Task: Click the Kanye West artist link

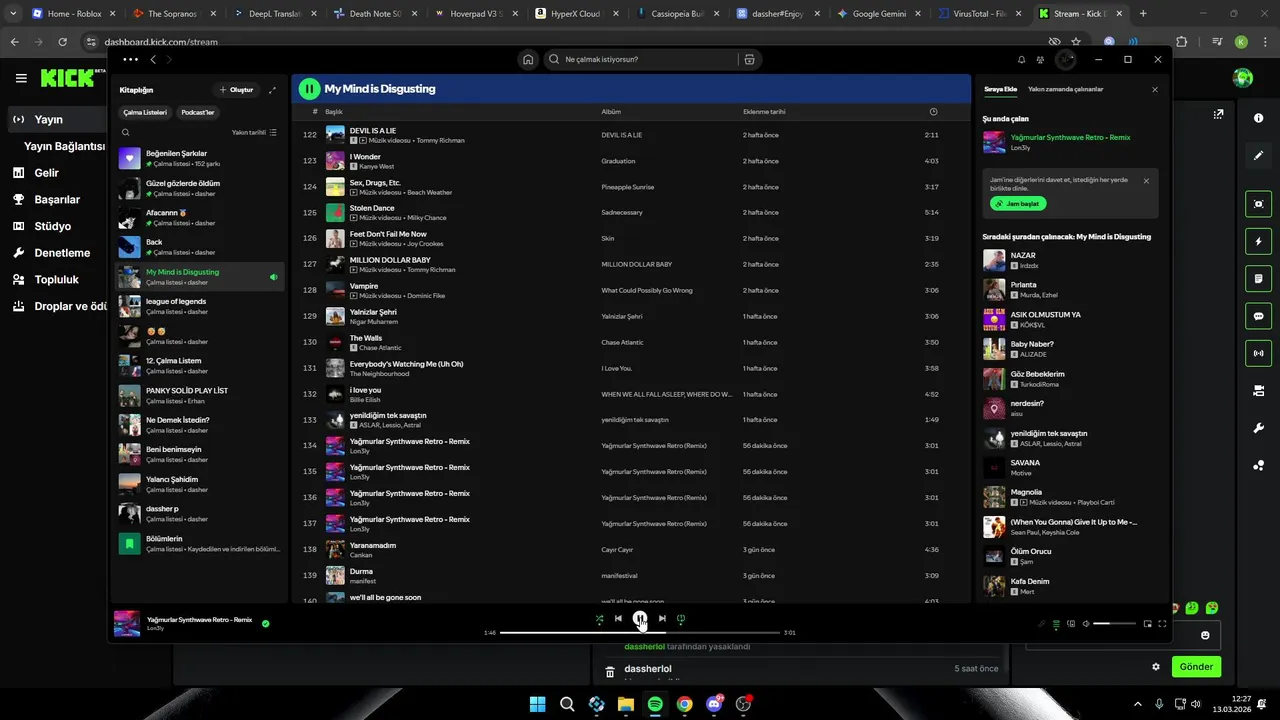Action: click(377, 166)
